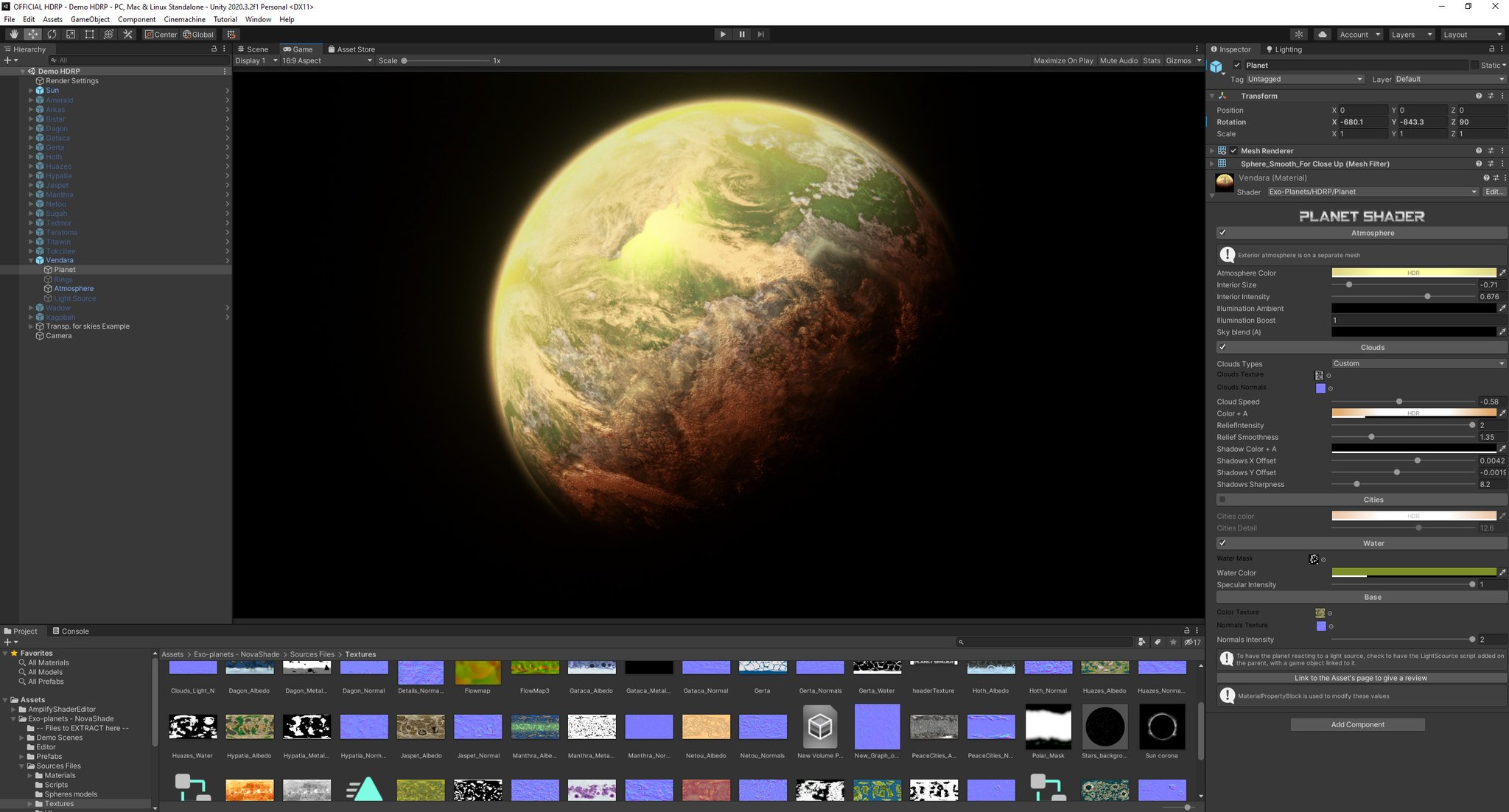Uncheck the Water section checkbox
The width and height of the screenshot is (1509, 812).
(x=1222, y=543)
